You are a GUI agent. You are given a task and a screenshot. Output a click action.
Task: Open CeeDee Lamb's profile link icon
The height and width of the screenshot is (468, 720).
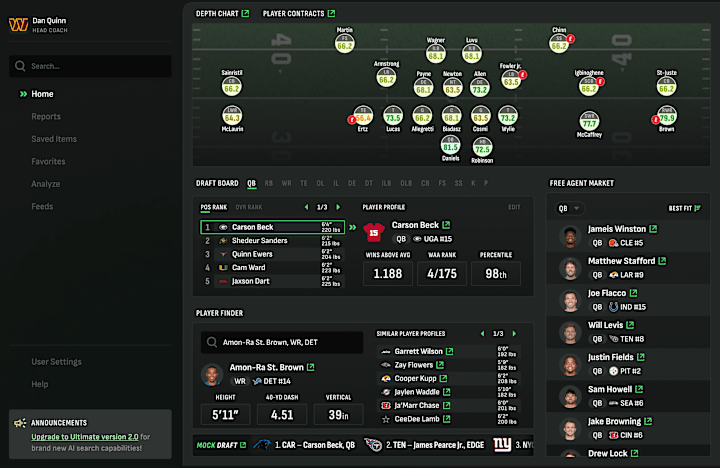(x=446, y=419)
